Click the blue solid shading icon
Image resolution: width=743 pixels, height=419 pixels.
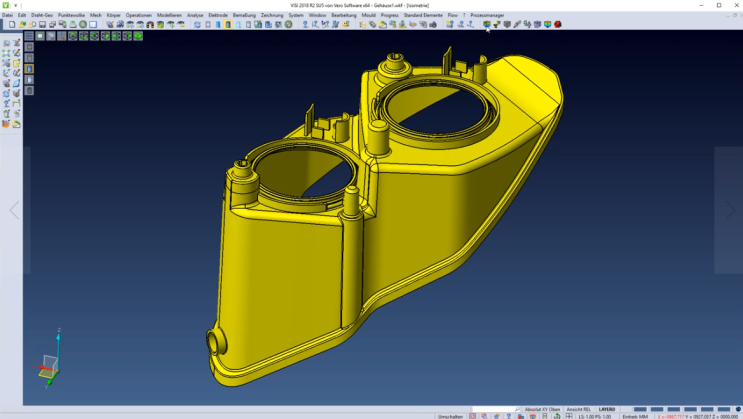click(x=218, y=24)
